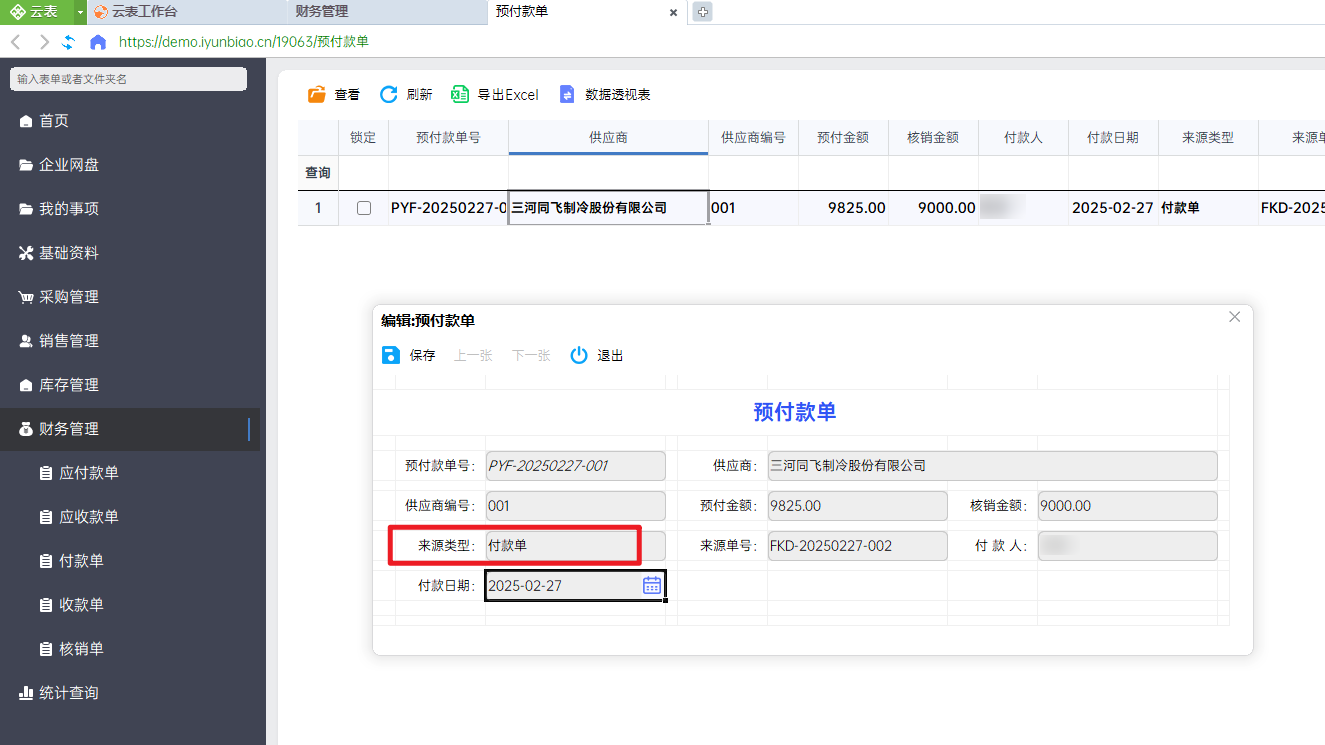
Task: Click the 核销金额 column header
Action: click(x=933, y=138)
